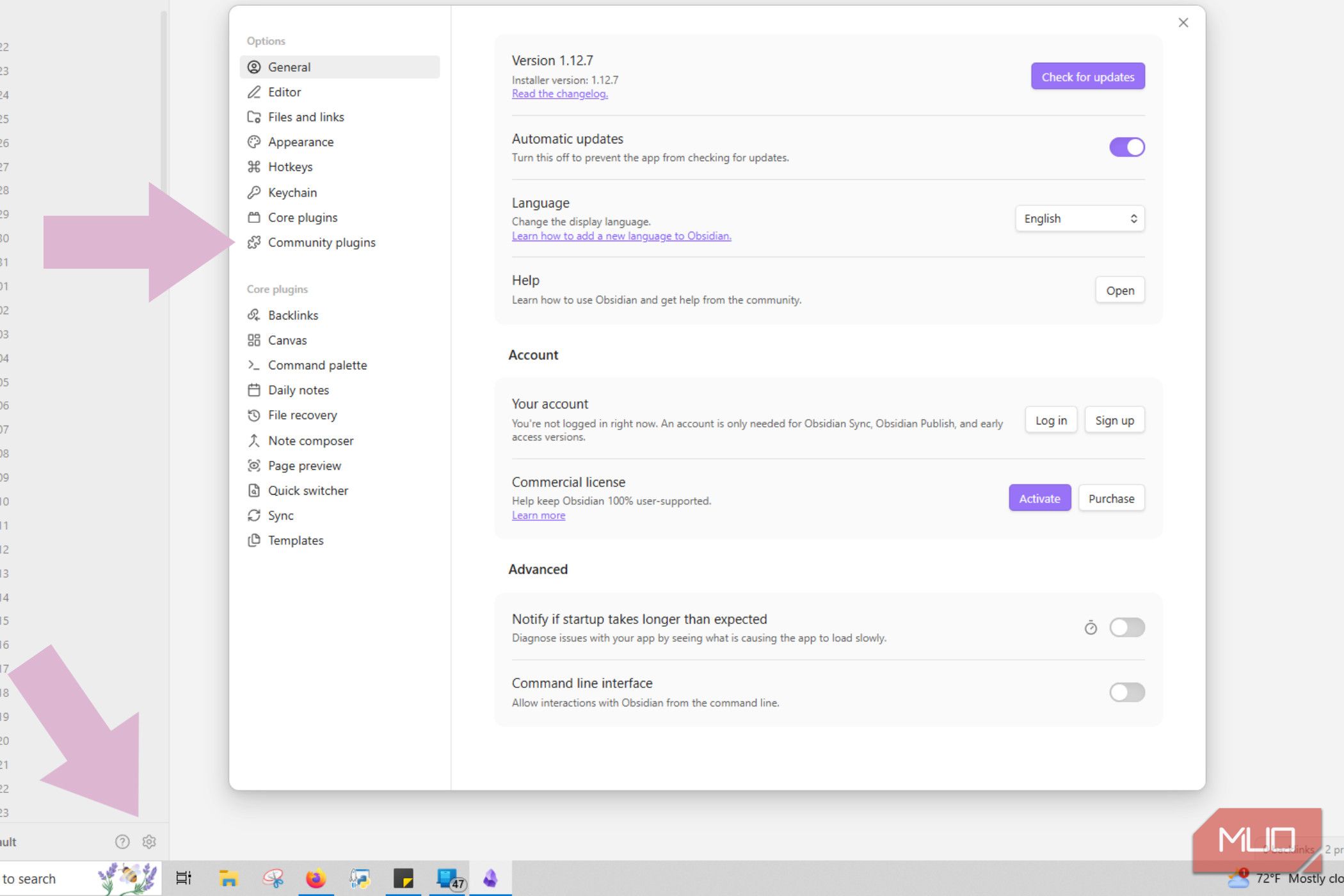Open Appearance settings
Image resolution: width=1344 pixels, height=896 pixels.
340,142
